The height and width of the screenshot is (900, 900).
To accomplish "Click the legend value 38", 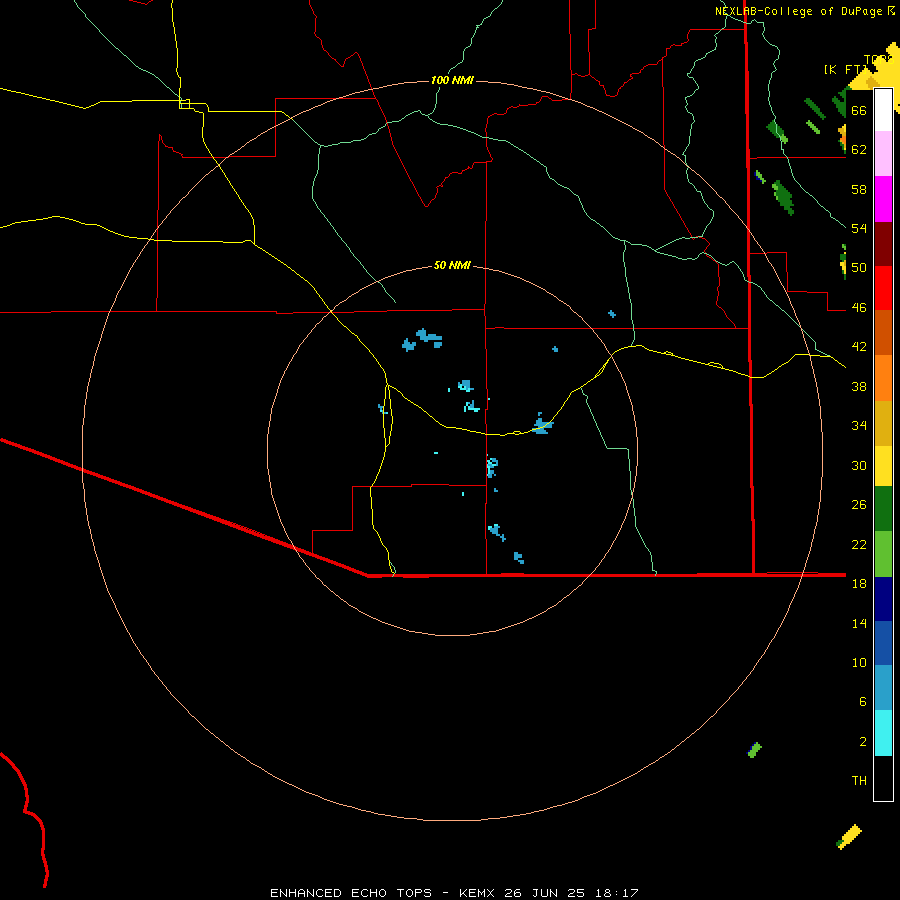I will pyautogui.click(x=859, y=386).
